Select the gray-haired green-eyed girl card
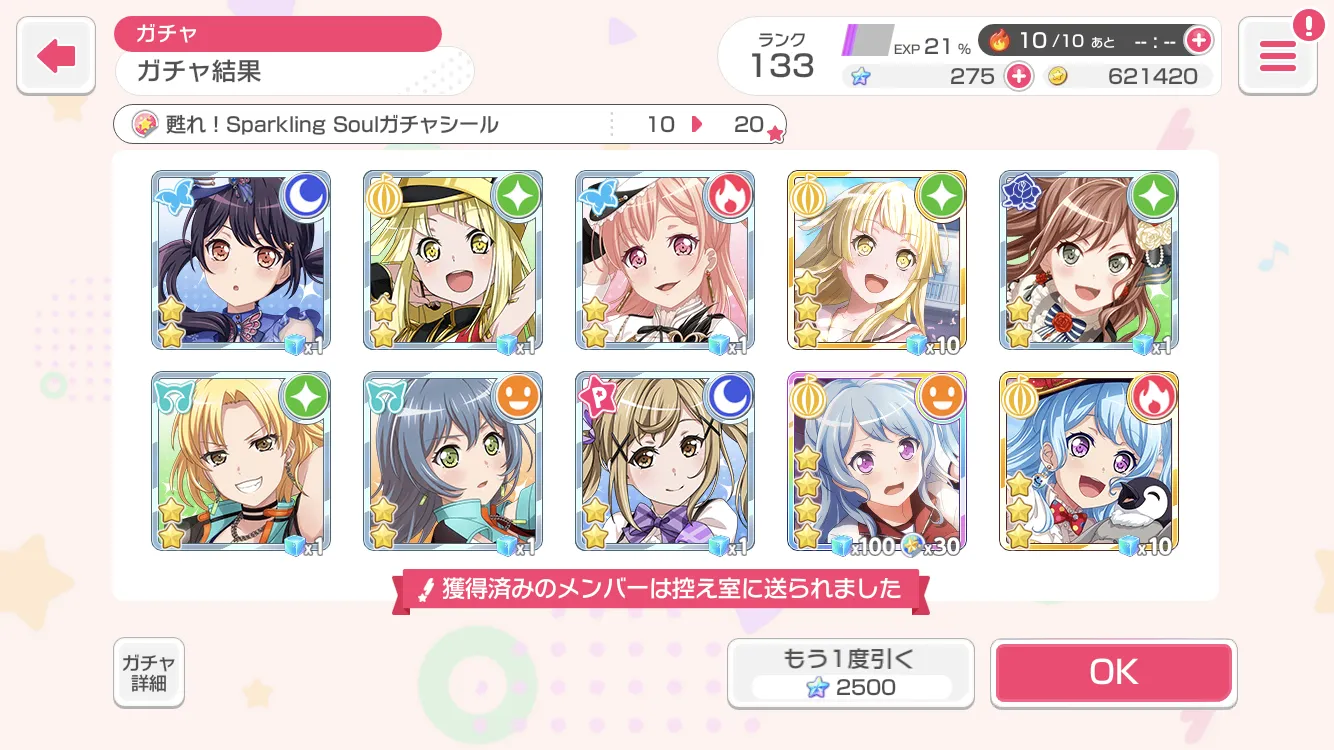The width and height of the screenshot is (1334, 750). pos(453,461)
